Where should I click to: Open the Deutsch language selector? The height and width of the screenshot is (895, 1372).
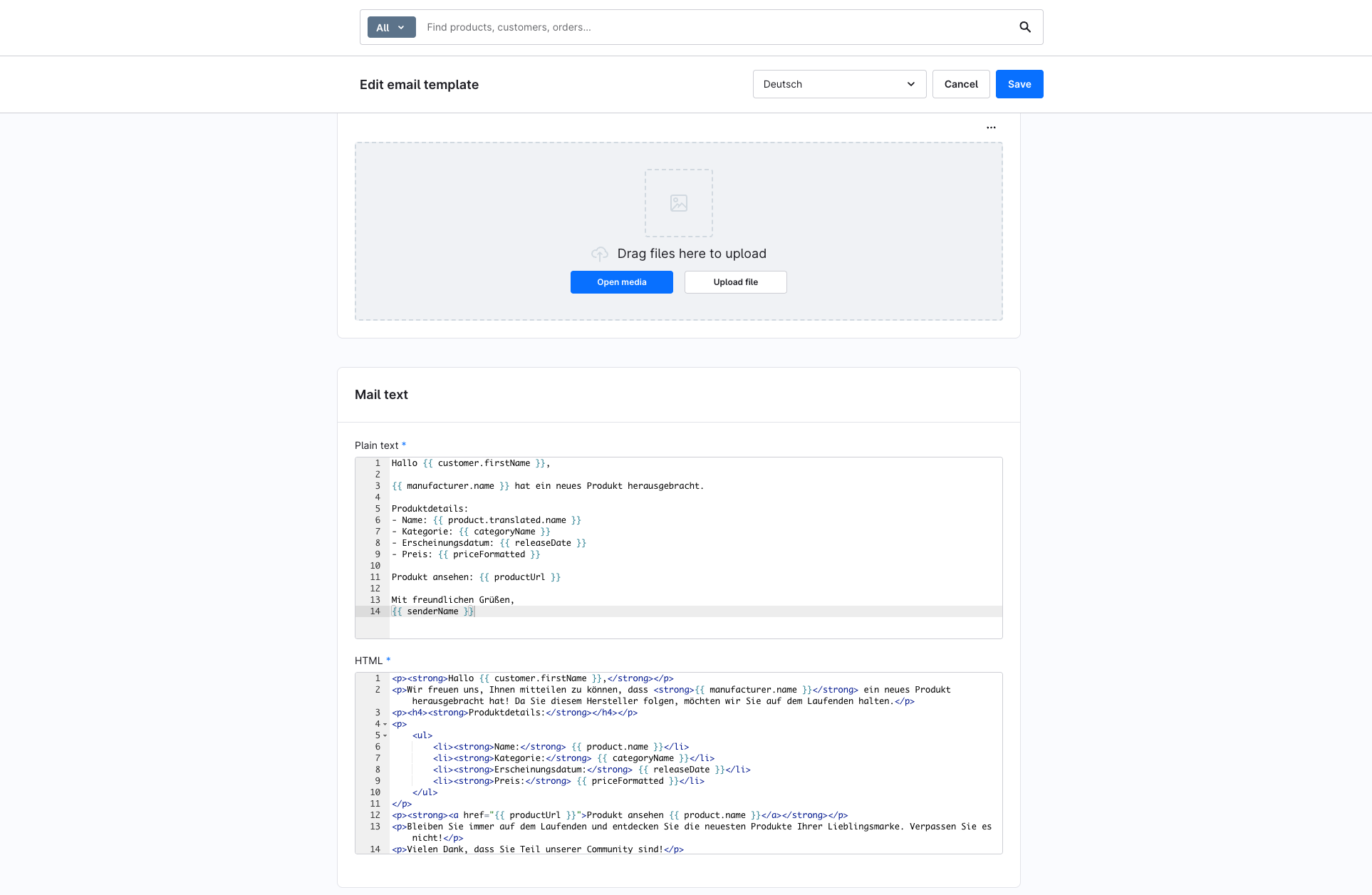point(838,84)
